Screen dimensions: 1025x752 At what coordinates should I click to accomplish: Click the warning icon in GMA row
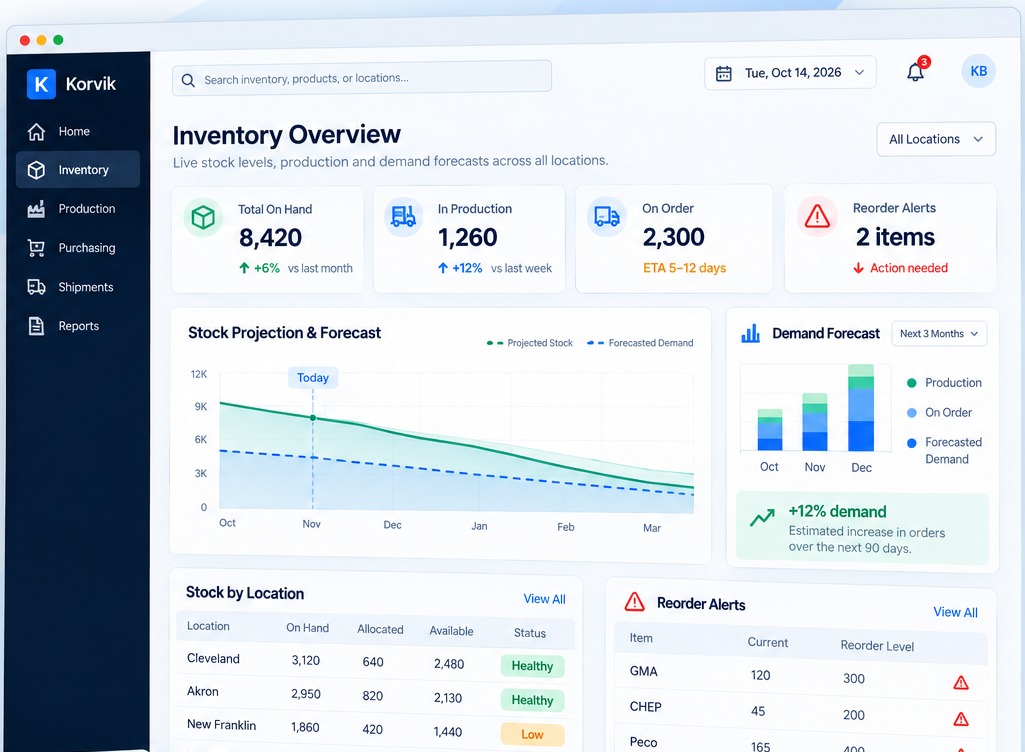coord(961,683)
